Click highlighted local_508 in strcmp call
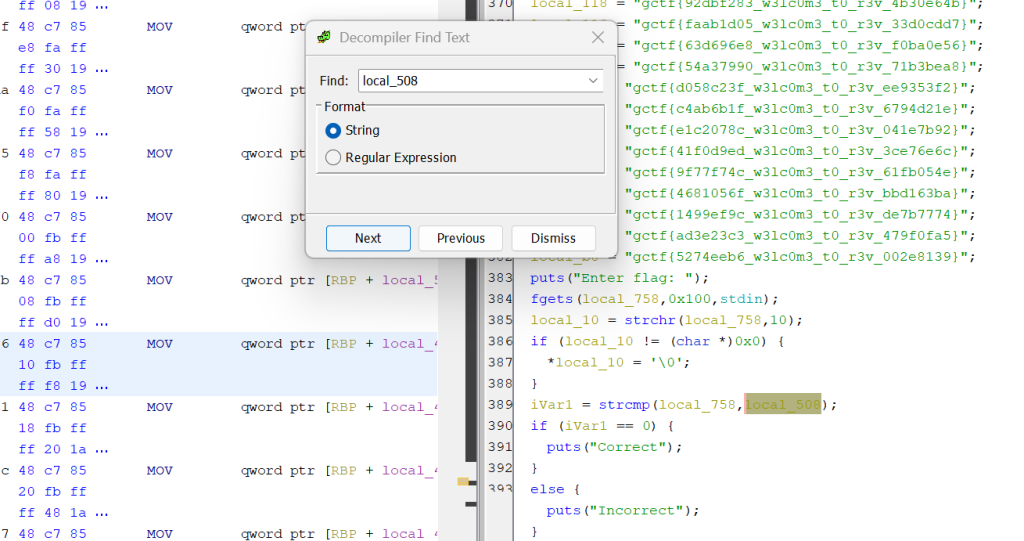 [x=782, y=404]
